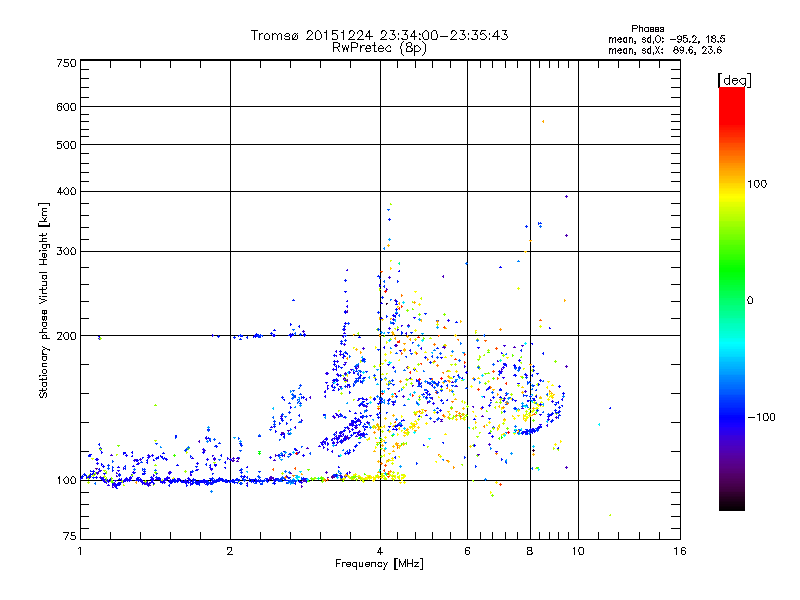Click the y-axis tick label "200"

click(66, 336)
